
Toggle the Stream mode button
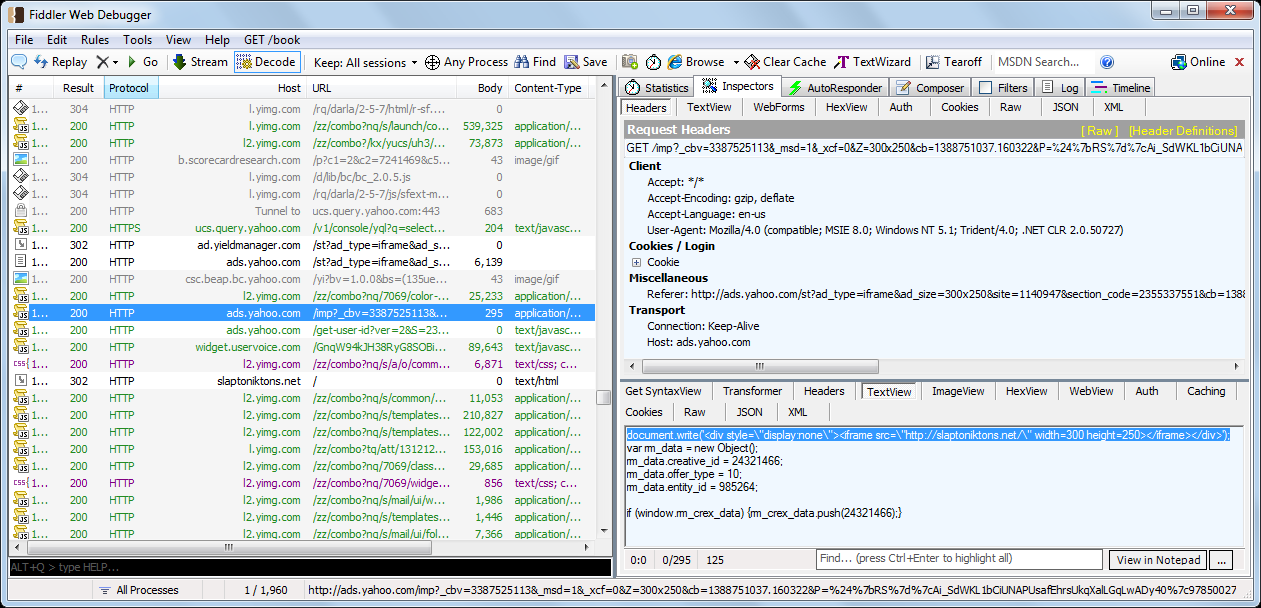click(x=200, y=62)
